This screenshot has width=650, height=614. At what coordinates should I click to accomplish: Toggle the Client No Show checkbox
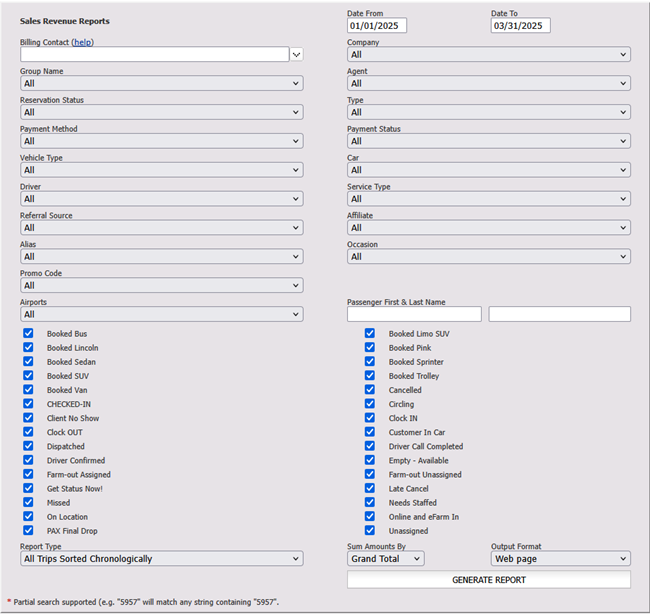coord(28,418)
